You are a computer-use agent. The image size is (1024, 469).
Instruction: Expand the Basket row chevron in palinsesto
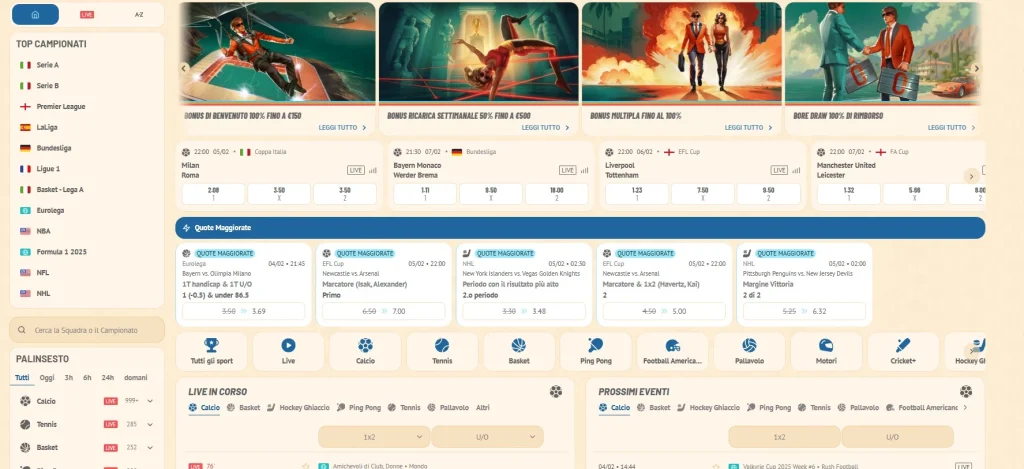pos(150,447)
